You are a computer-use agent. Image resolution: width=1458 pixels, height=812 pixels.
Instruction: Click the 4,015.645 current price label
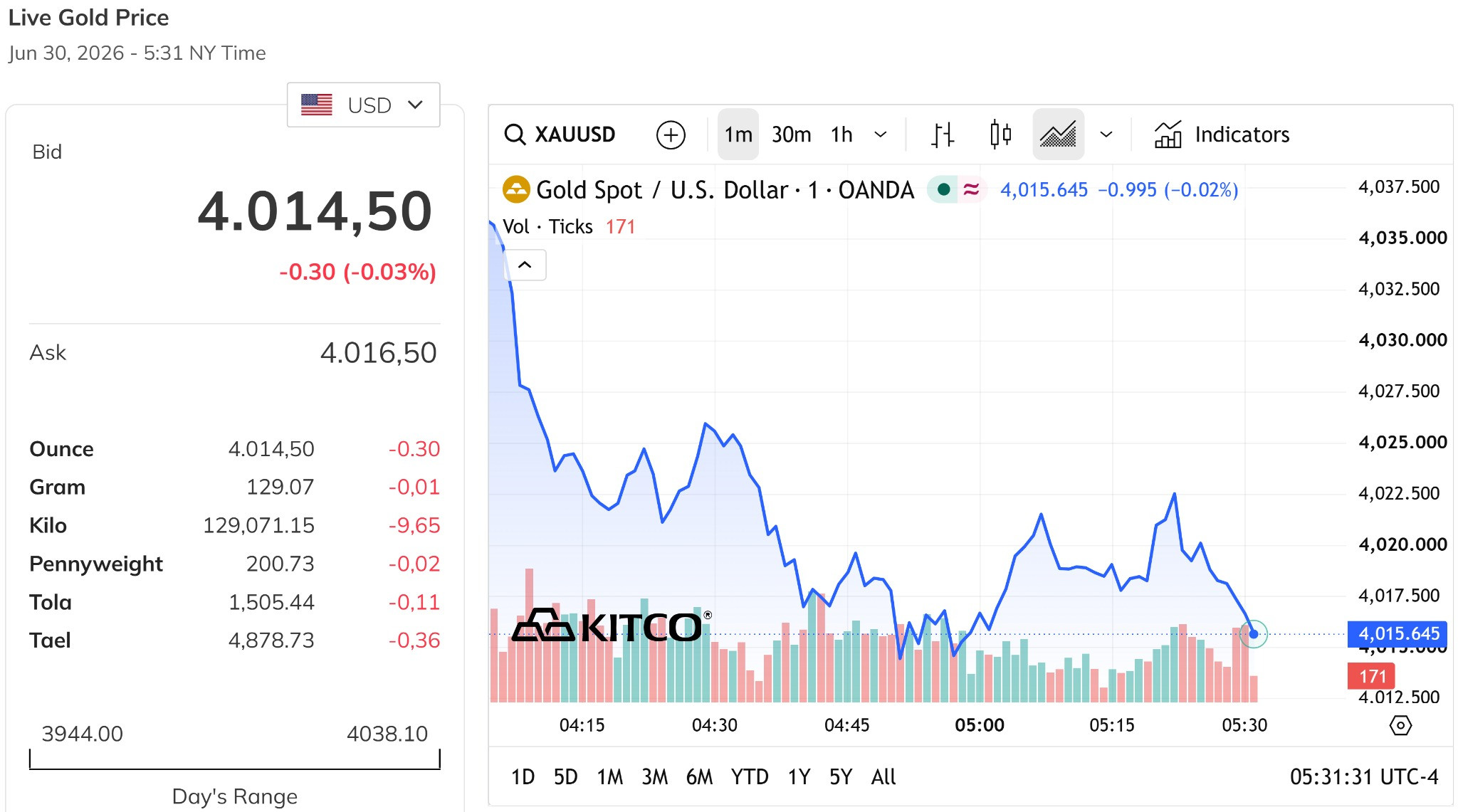pyautogui.click(x=1397, y=633)
